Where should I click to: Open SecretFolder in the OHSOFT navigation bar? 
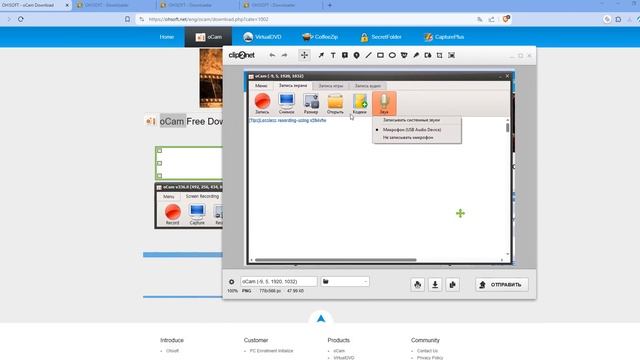point(381,37)
